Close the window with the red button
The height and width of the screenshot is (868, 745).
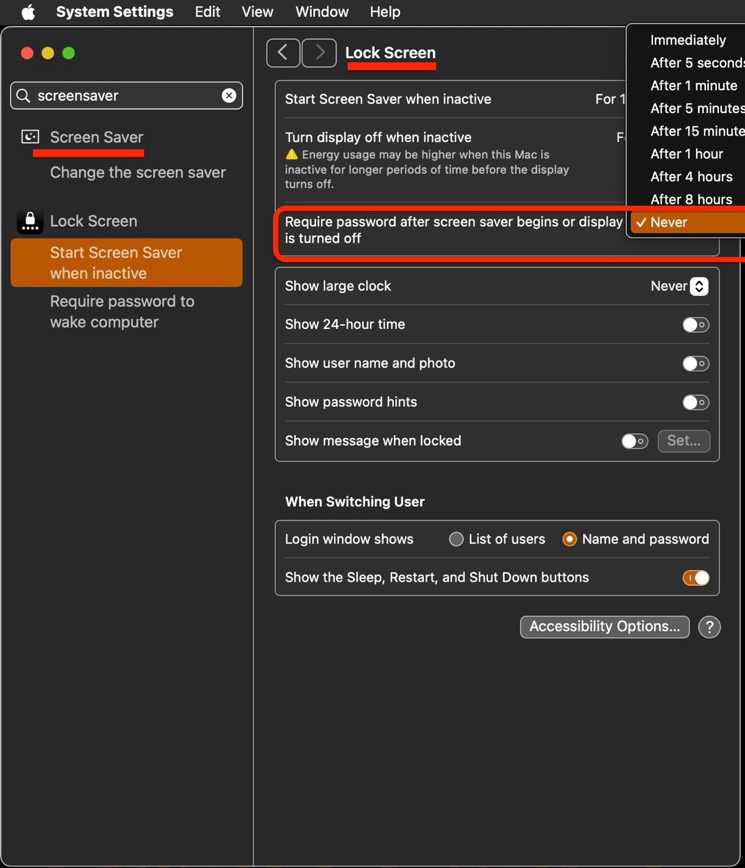(x=27, y=53)
